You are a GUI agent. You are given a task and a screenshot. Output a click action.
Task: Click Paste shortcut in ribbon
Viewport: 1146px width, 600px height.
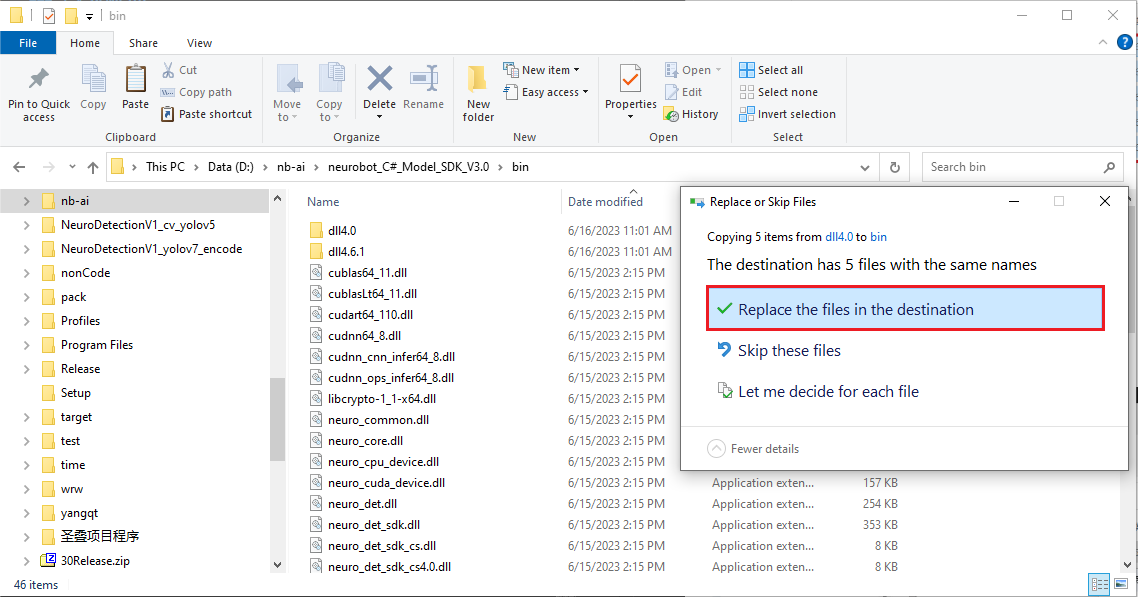point(206,114)
